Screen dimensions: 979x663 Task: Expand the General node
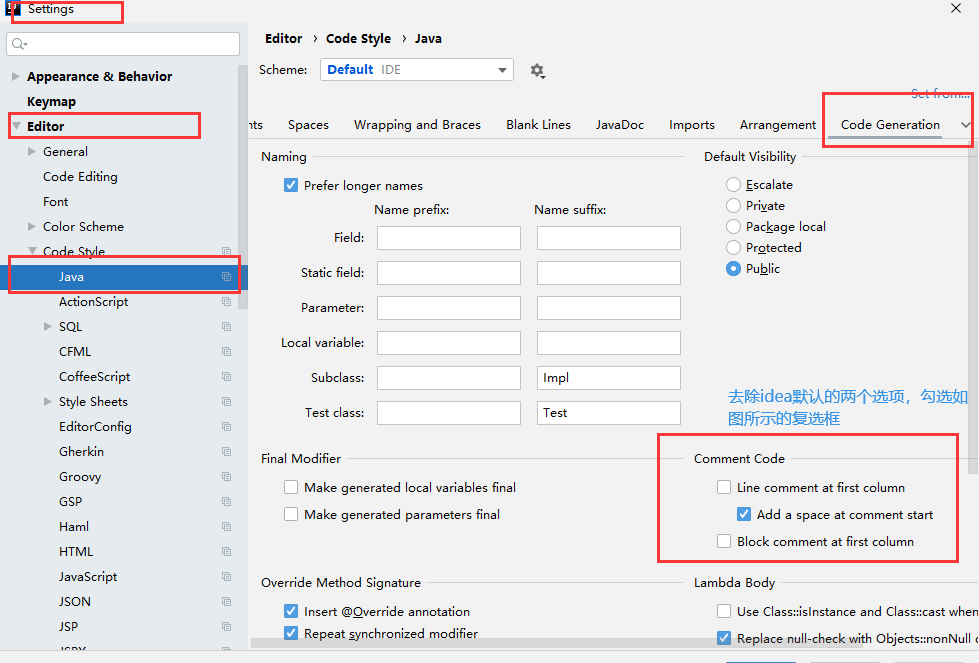[x=32, y=152]
